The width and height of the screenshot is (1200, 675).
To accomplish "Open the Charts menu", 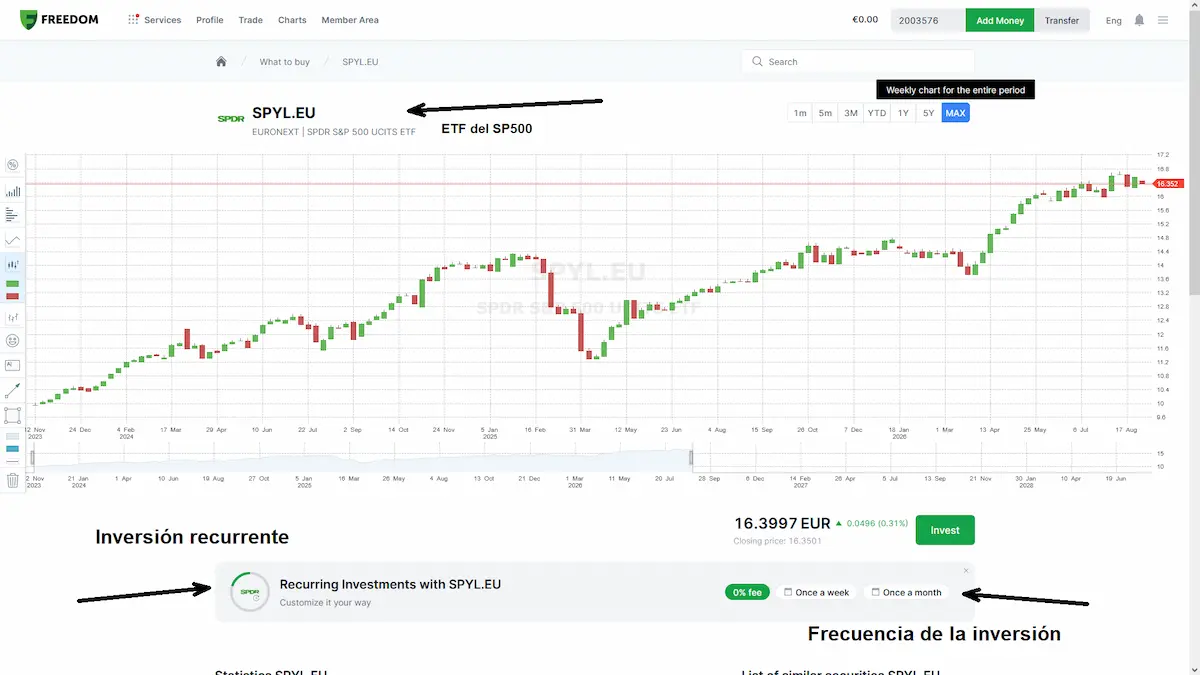I will tap(292, 20).
